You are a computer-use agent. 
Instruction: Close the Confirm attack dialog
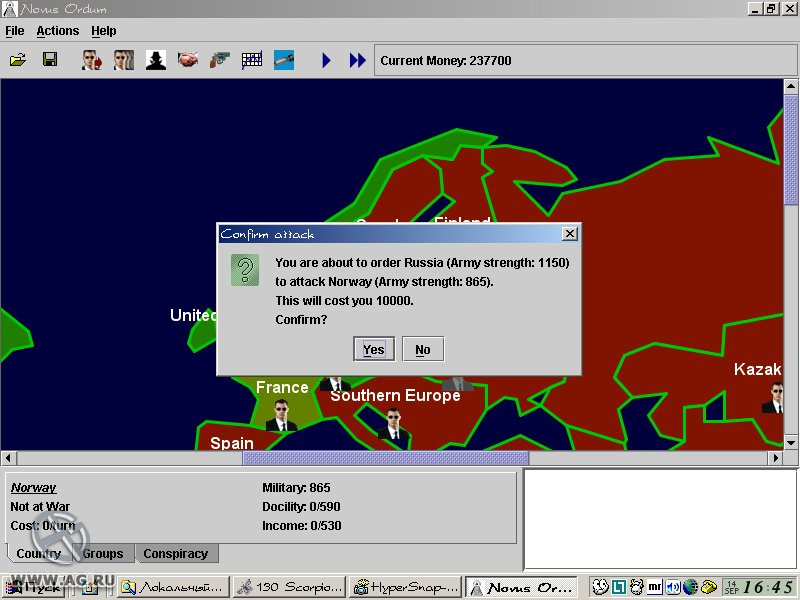(569, 234)
